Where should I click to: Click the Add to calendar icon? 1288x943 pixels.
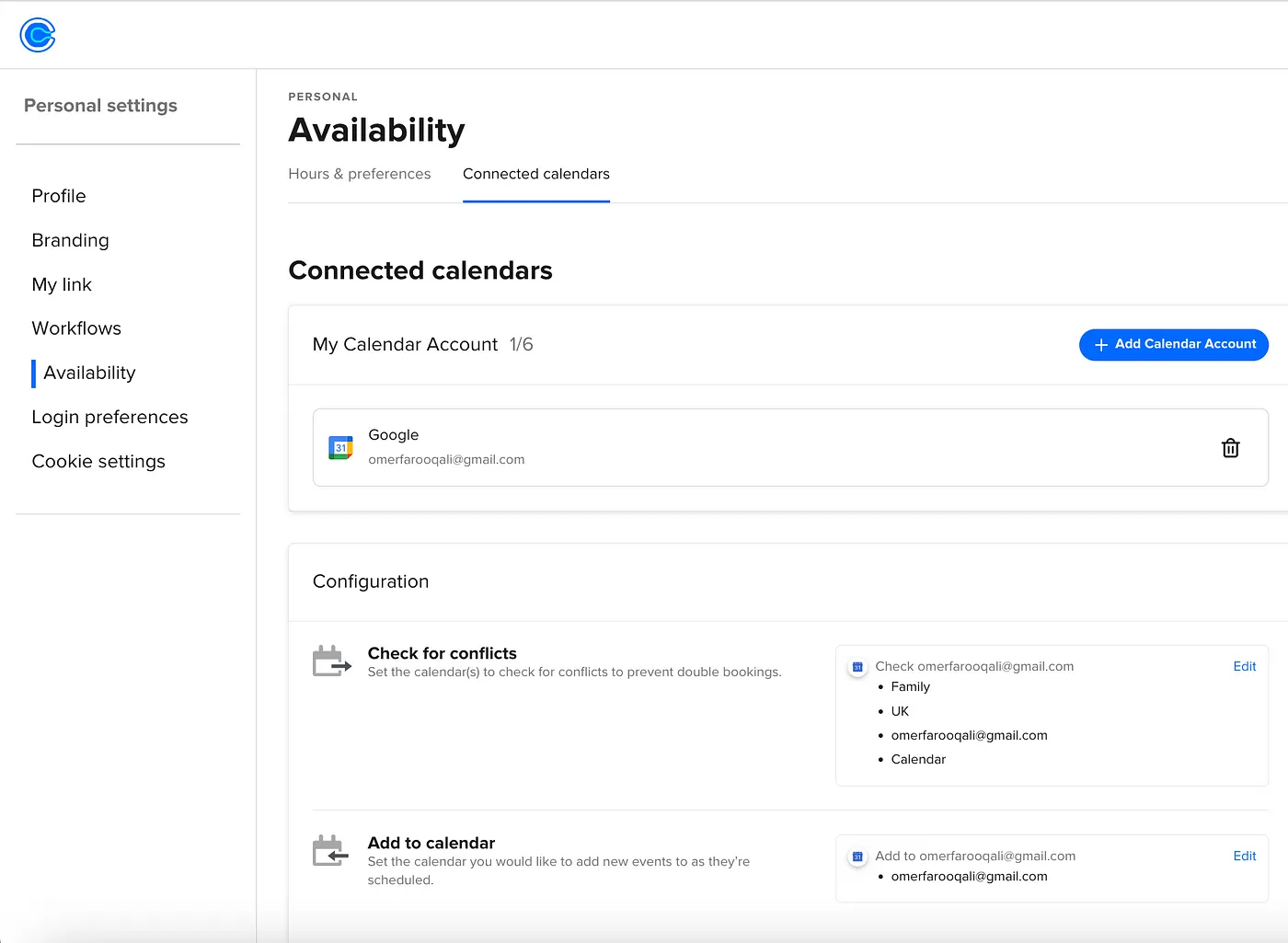pyautogui.click(x=331, y=851)
